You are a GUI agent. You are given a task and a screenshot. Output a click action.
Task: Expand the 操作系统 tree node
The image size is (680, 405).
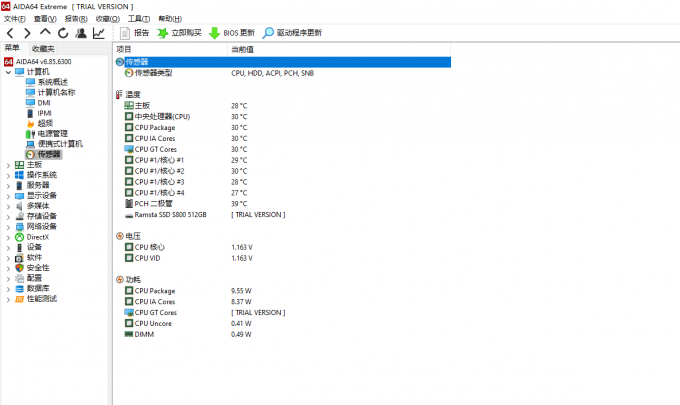point(8,175)
